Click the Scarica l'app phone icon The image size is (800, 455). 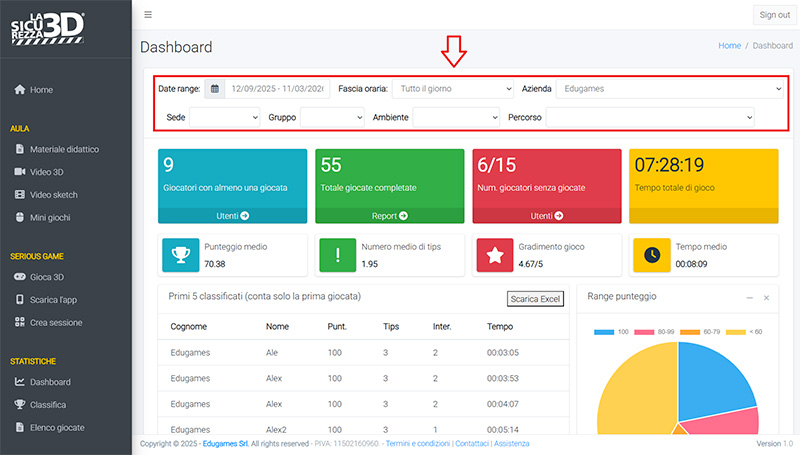tap(19, 299)
